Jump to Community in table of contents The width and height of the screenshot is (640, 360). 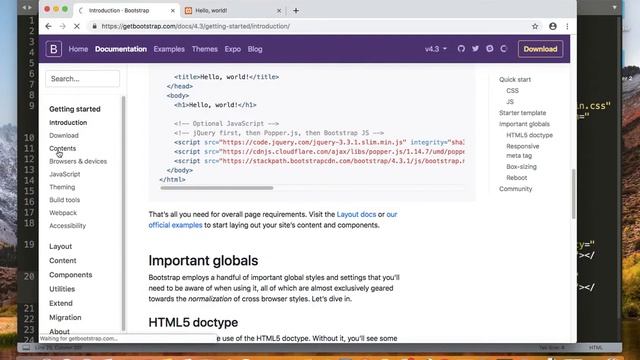pos(516,189)
